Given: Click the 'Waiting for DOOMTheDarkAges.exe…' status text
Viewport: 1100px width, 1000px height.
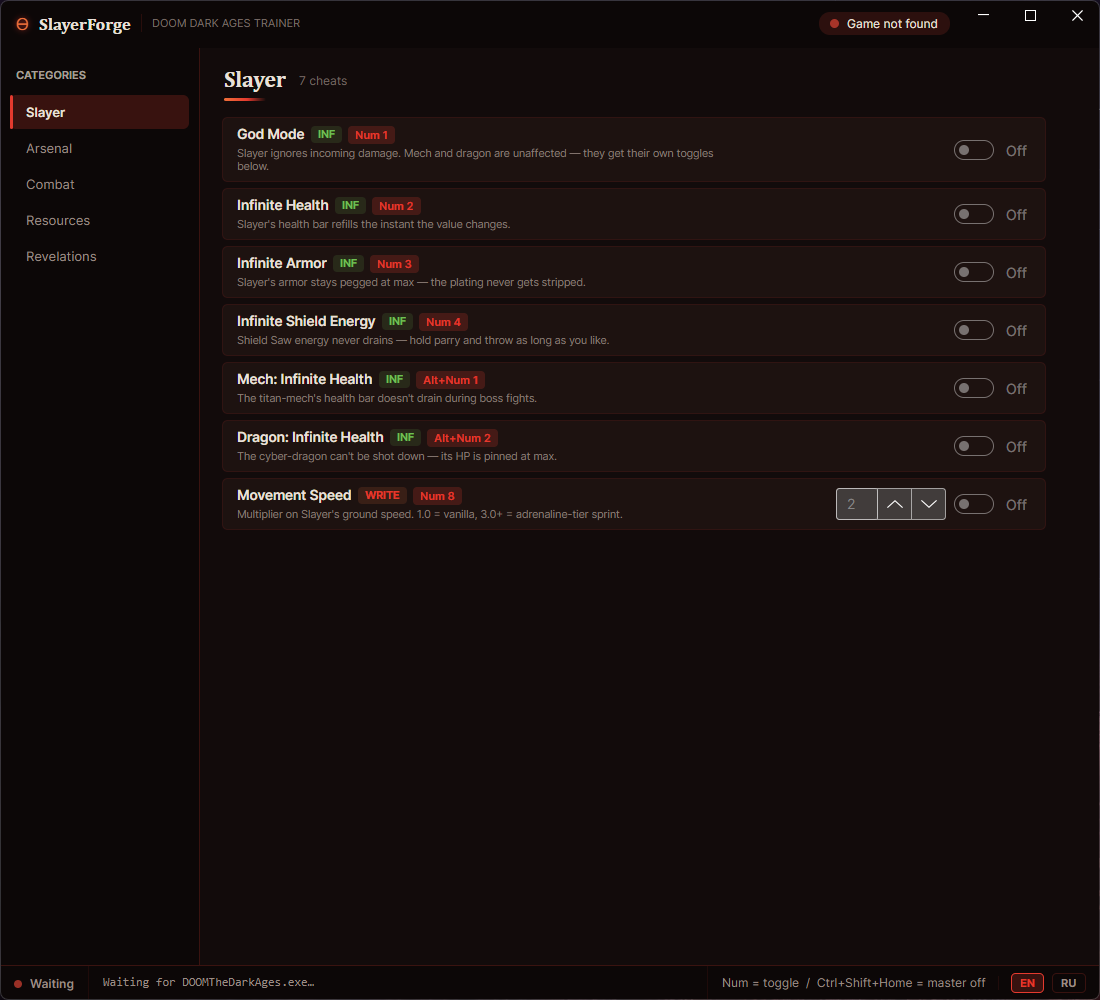Looking at the screenshot, I should [x=208, y=982].
